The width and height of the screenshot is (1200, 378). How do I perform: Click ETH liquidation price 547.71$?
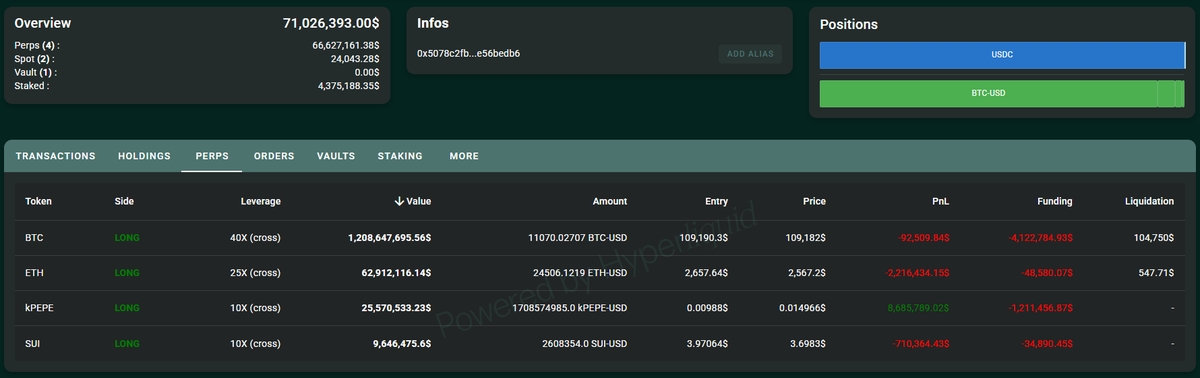click(x=1157, y=273)
